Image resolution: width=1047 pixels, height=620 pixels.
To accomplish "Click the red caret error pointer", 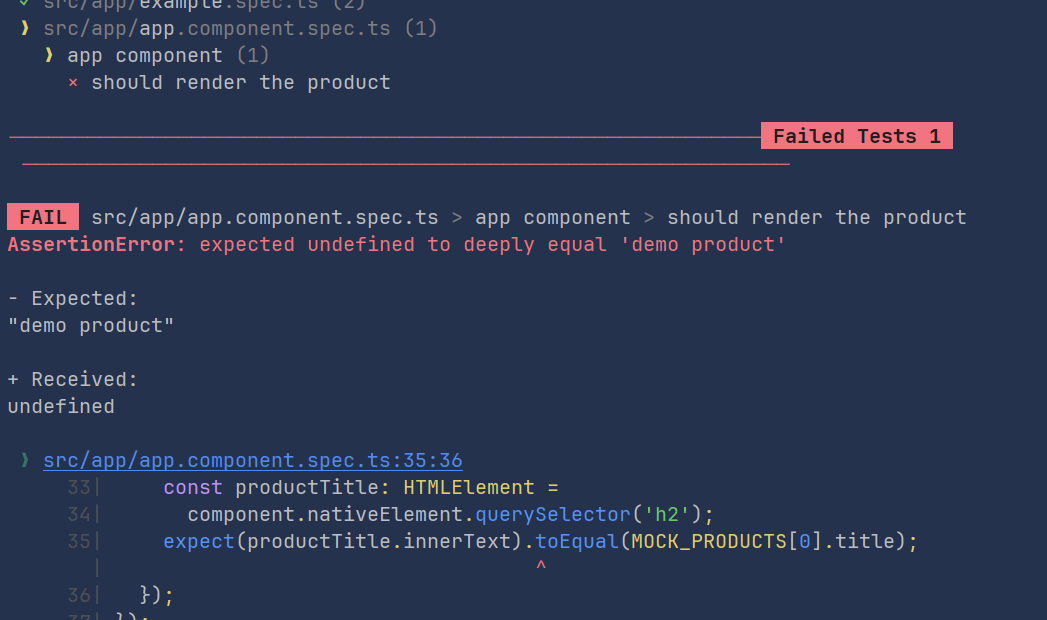I will pos(541,566).
